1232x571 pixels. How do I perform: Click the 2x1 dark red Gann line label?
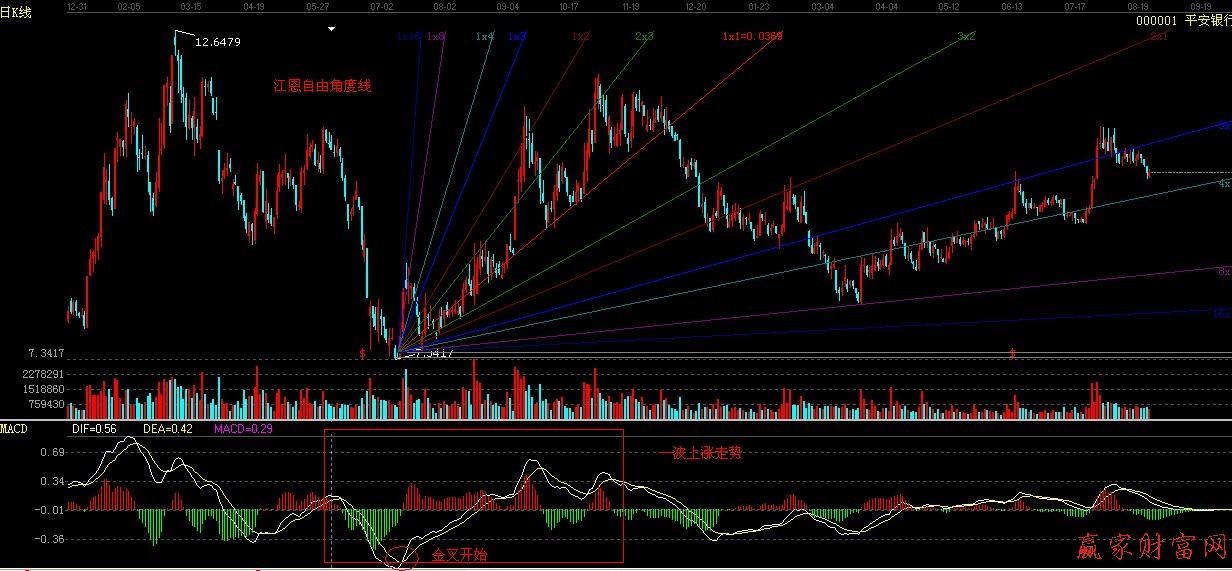tap(1158, 37)
